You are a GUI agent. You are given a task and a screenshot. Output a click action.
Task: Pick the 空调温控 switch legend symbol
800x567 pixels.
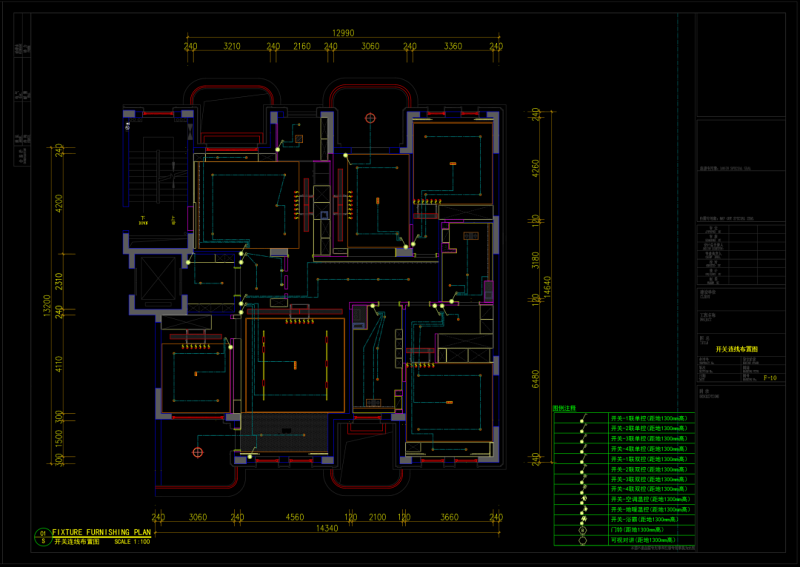(581, 498)
